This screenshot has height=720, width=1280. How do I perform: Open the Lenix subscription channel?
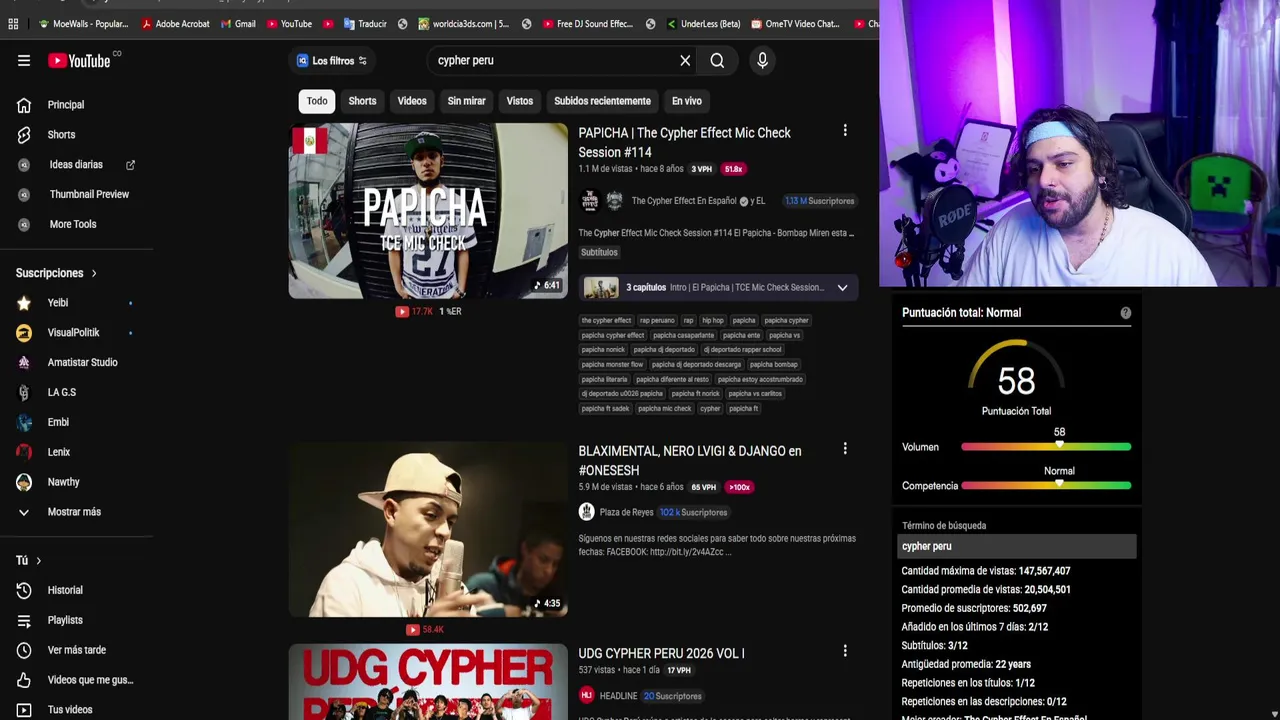59,453
